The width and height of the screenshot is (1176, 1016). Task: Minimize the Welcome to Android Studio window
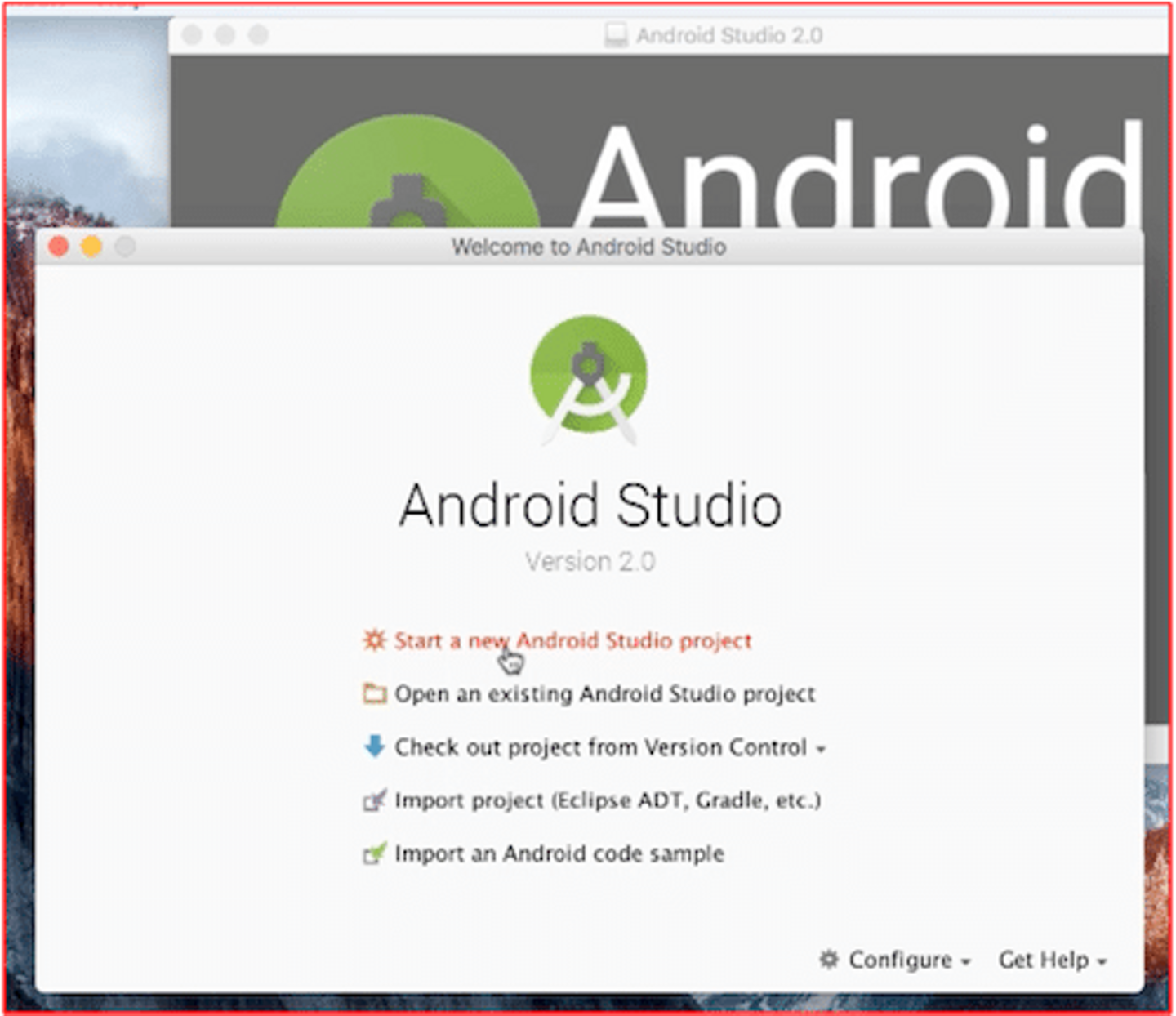91,246
